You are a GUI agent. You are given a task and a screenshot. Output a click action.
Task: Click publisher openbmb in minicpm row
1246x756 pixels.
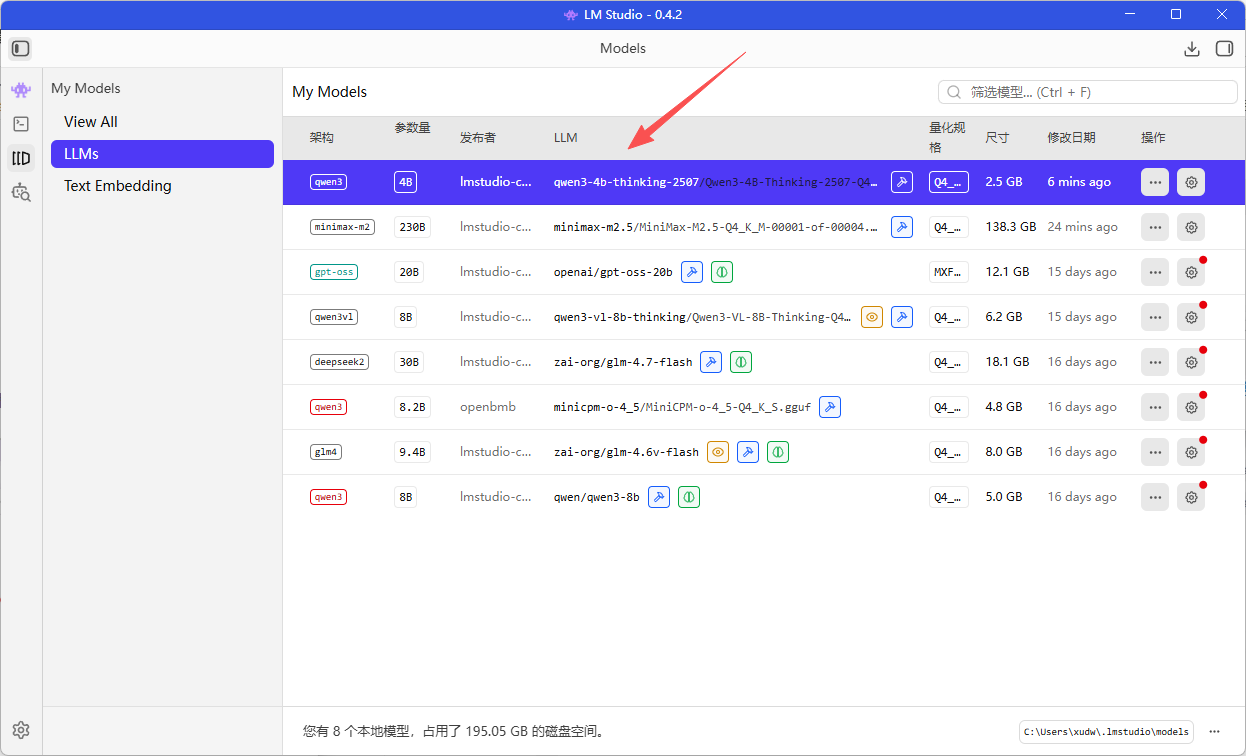click(488, 407)
